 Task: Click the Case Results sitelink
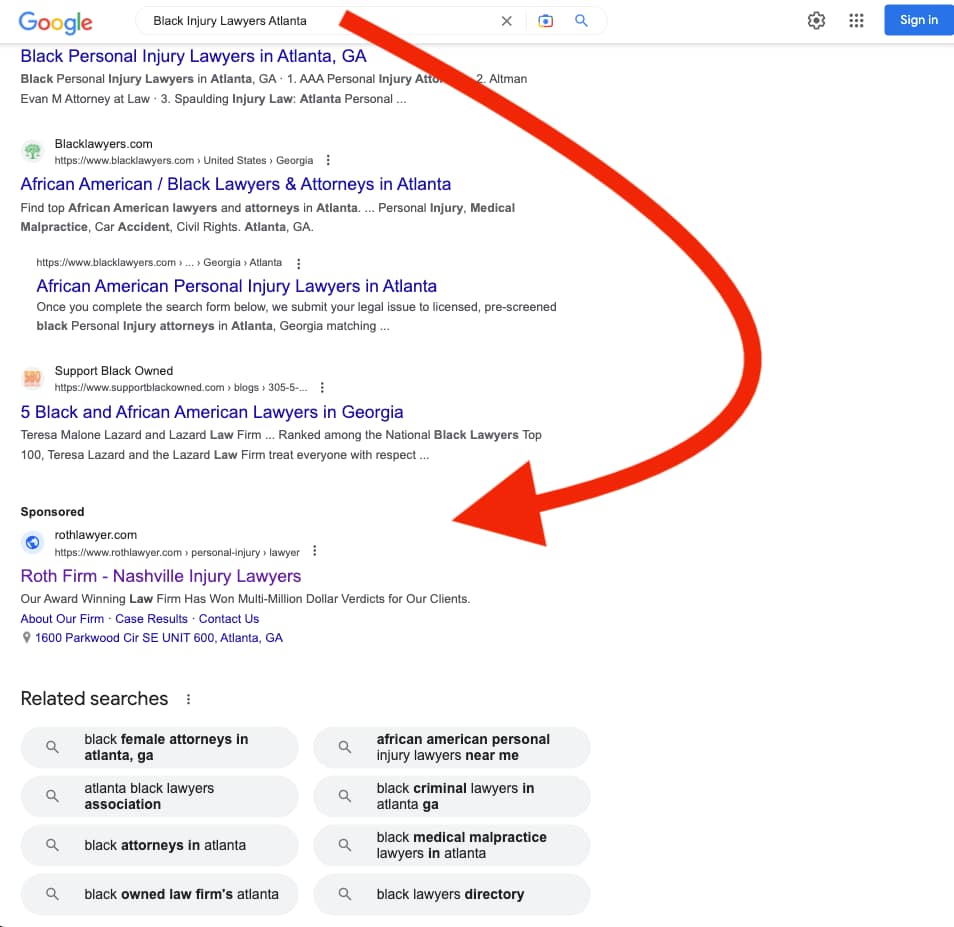[151, 619]
